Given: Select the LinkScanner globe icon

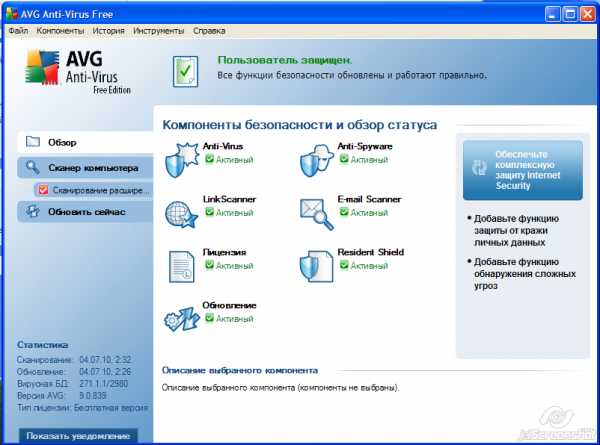Looking at the screenshot, I should (181, 214).
